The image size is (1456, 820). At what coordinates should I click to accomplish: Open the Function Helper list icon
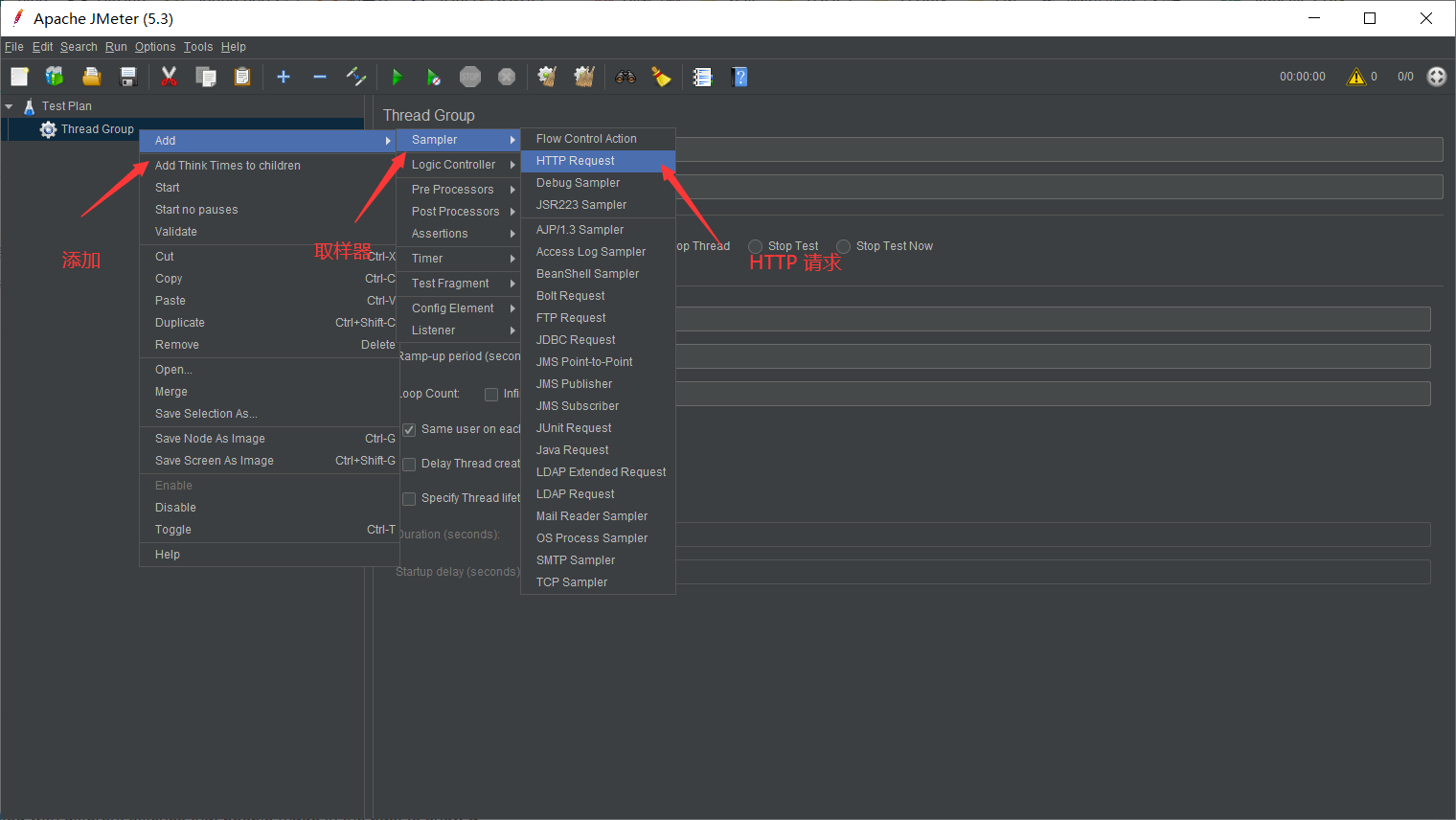click(702, 77)
